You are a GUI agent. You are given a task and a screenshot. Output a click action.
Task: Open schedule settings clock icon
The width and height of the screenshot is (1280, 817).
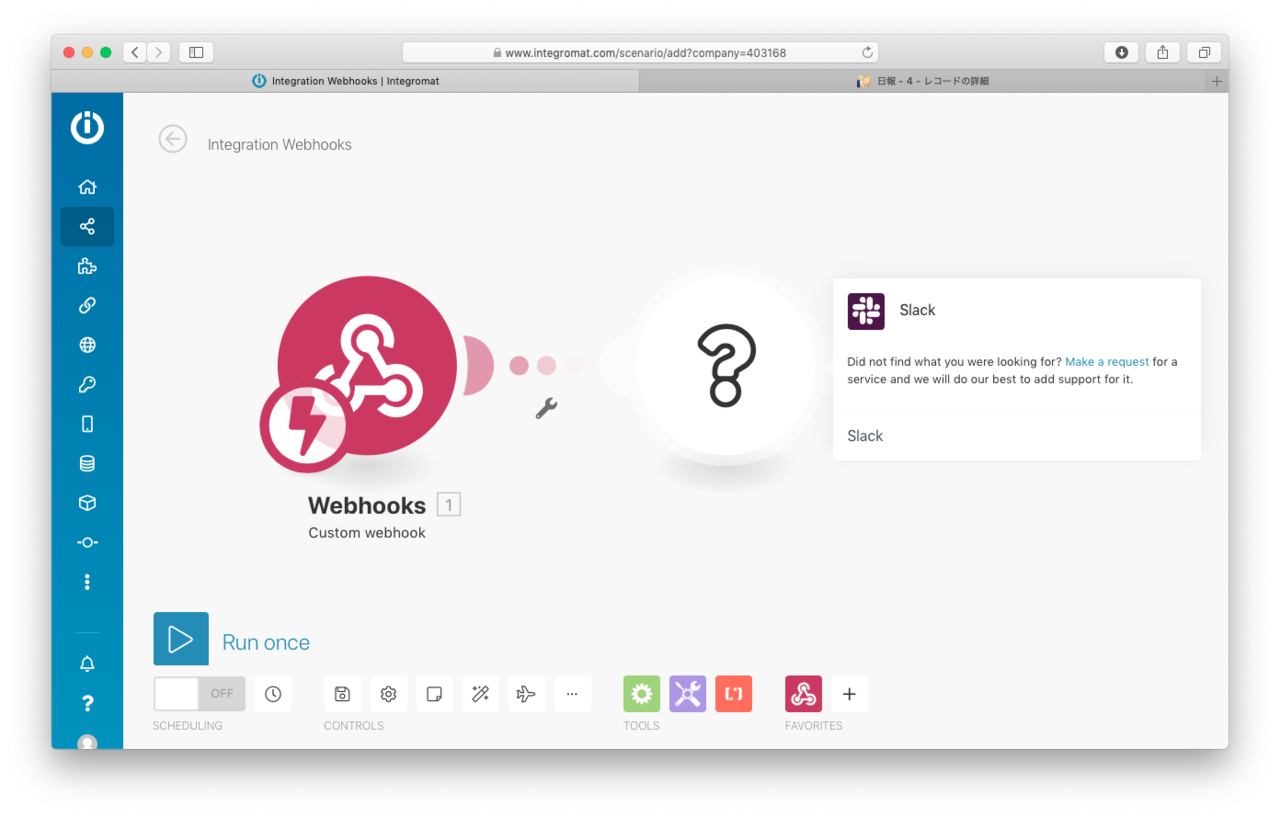click(273, 694)
